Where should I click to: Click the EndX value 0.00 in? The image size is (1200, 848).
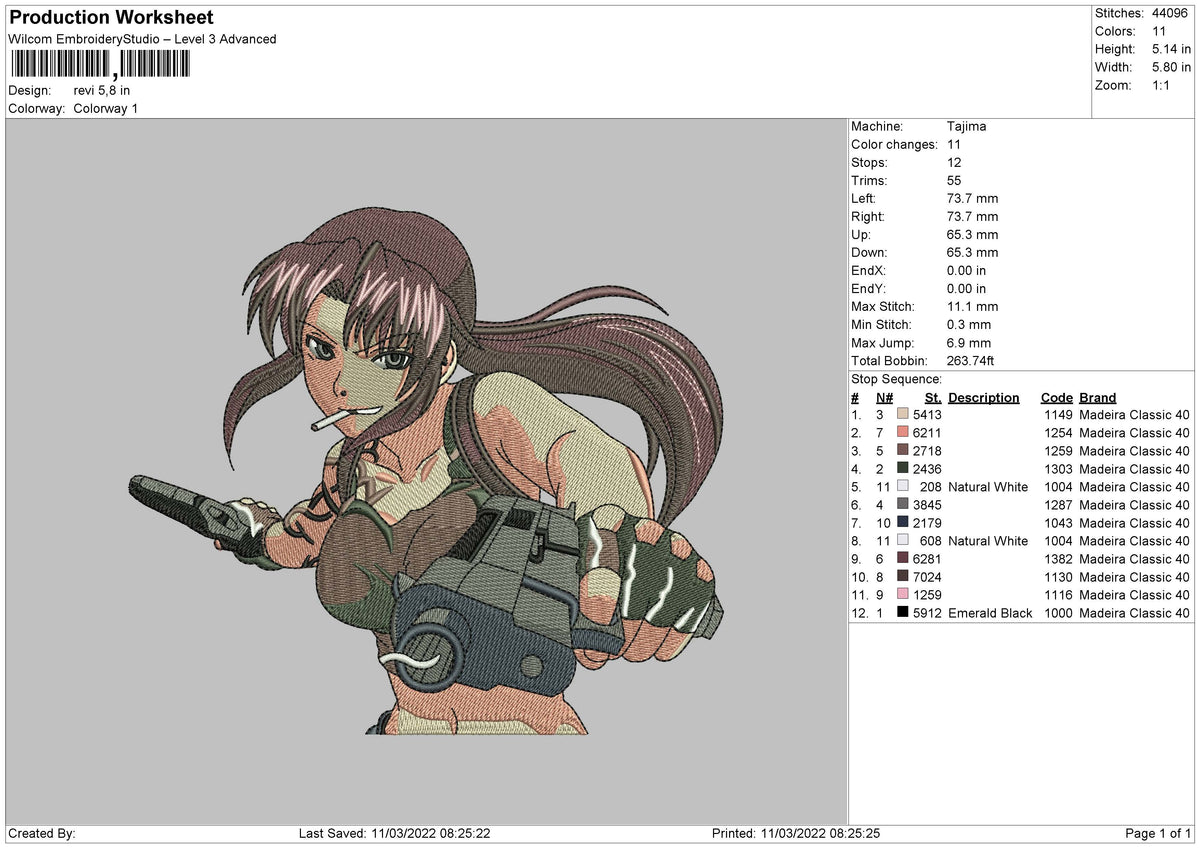(x=966, y=271)
